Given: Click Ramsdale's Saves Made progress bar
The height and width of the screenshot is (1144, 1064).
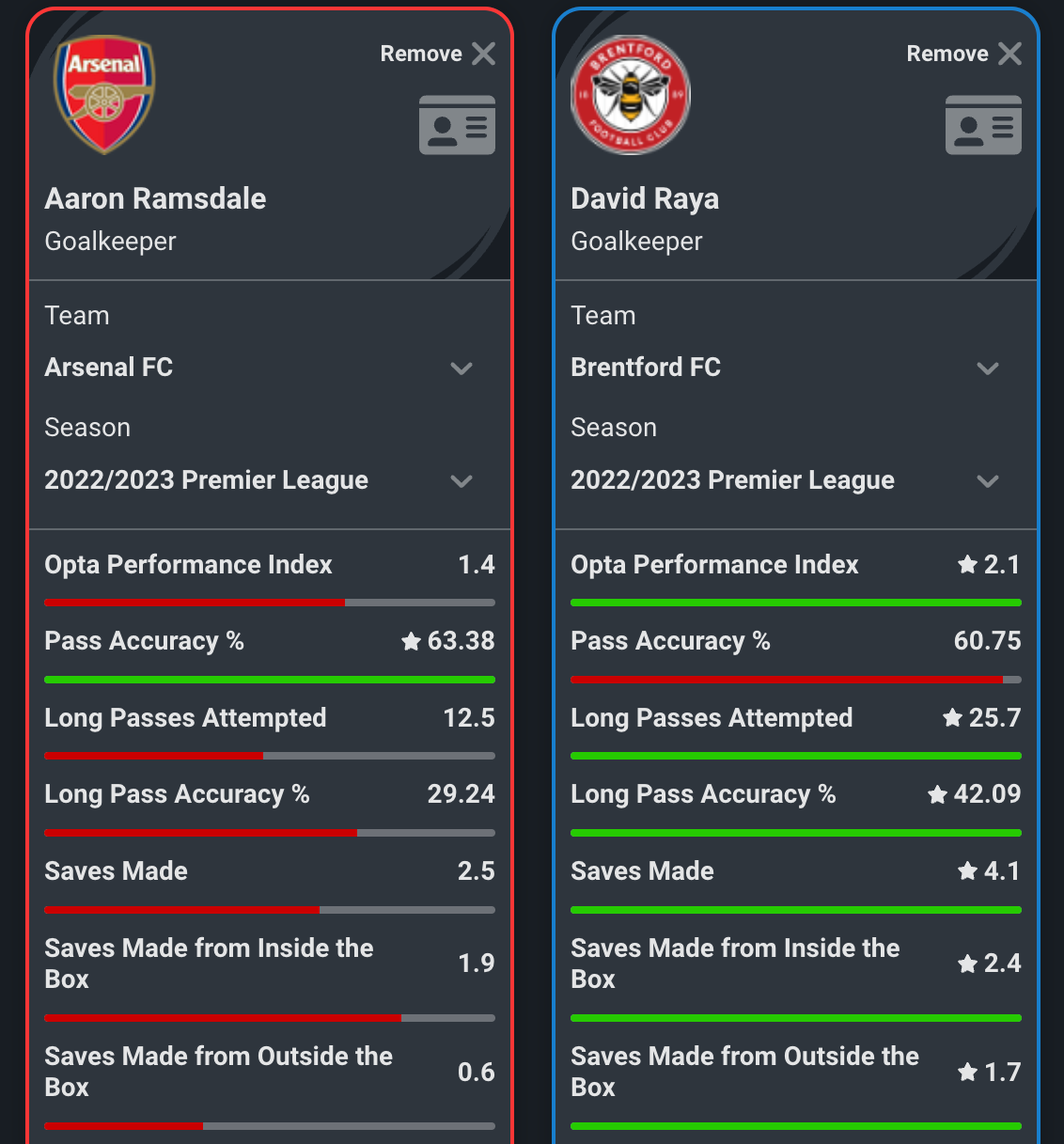Looking at the screenshot, I should (269, 909).
